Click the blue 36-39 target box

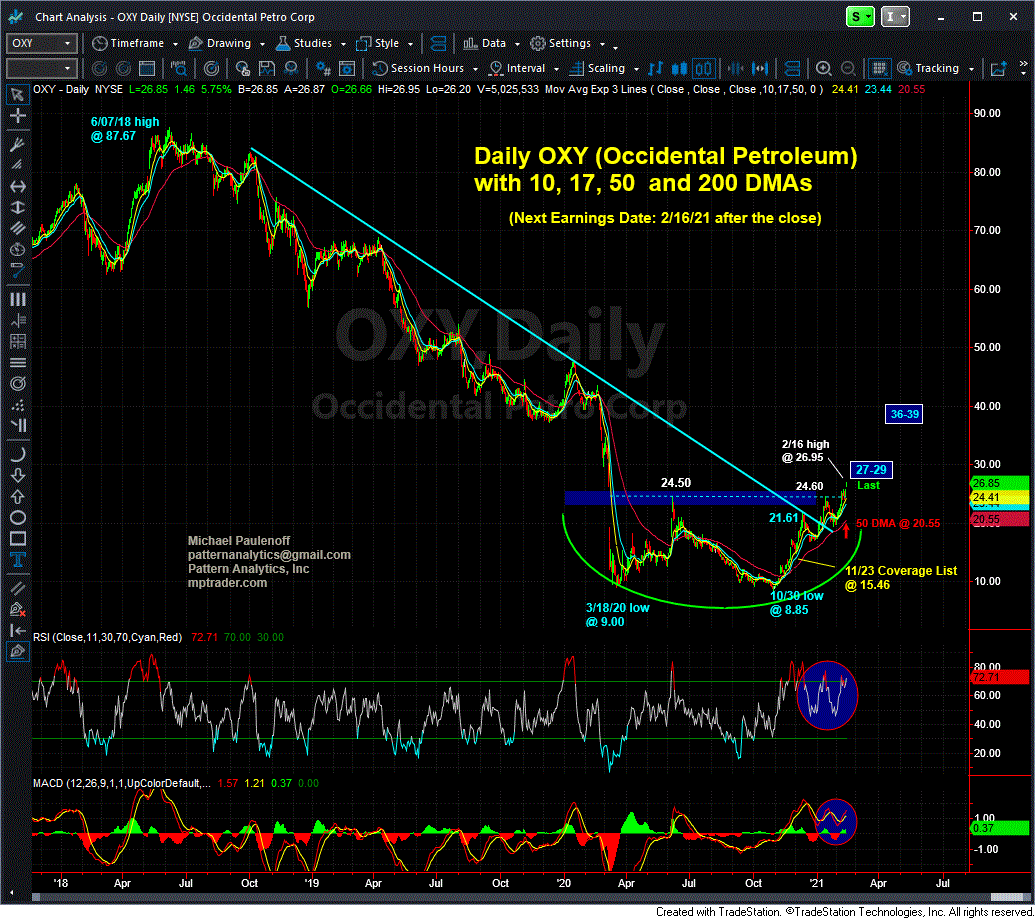904,414
